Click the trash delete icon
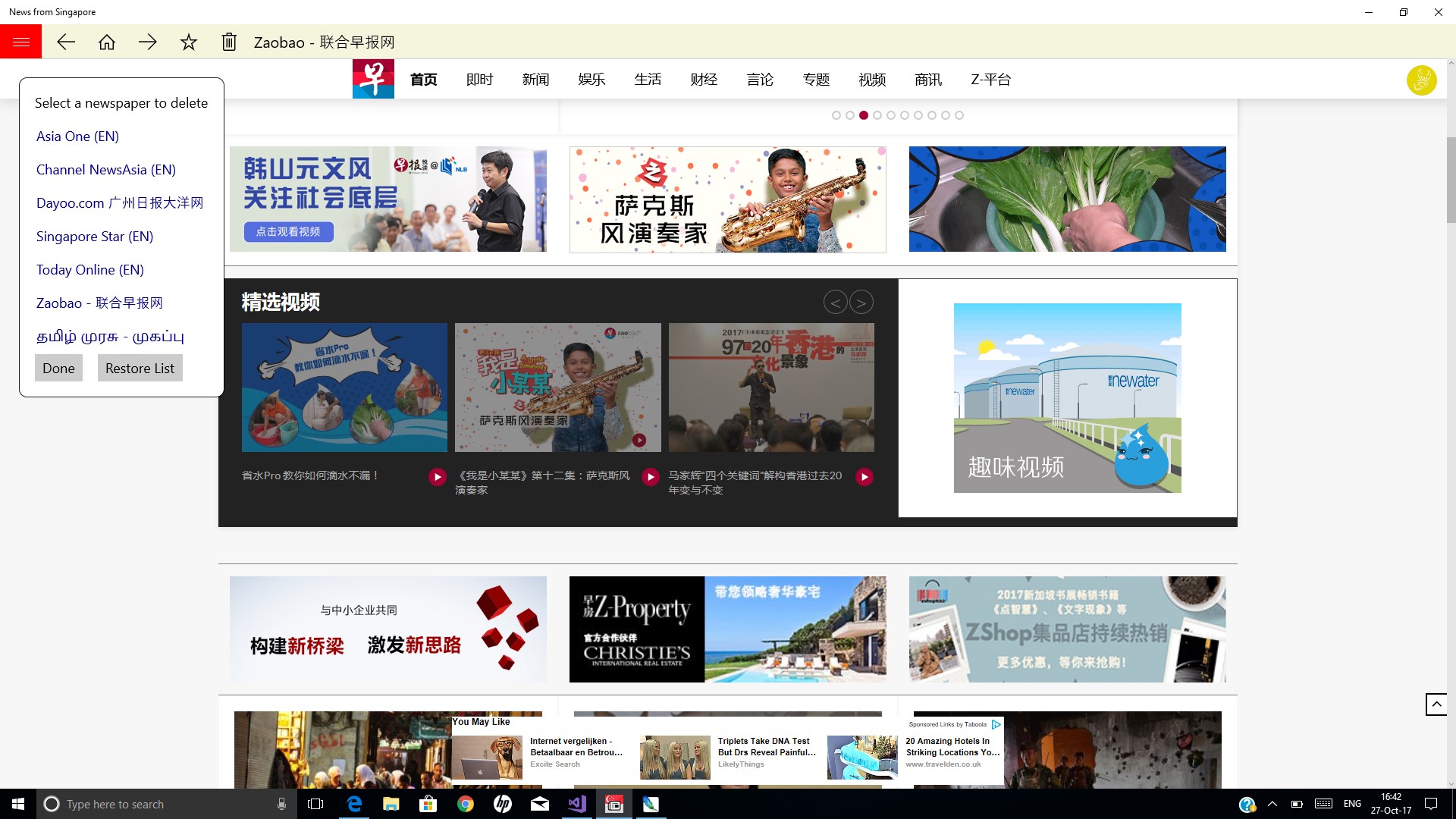The width and height of the screenshot is (1456, 819). coord(229,42)
